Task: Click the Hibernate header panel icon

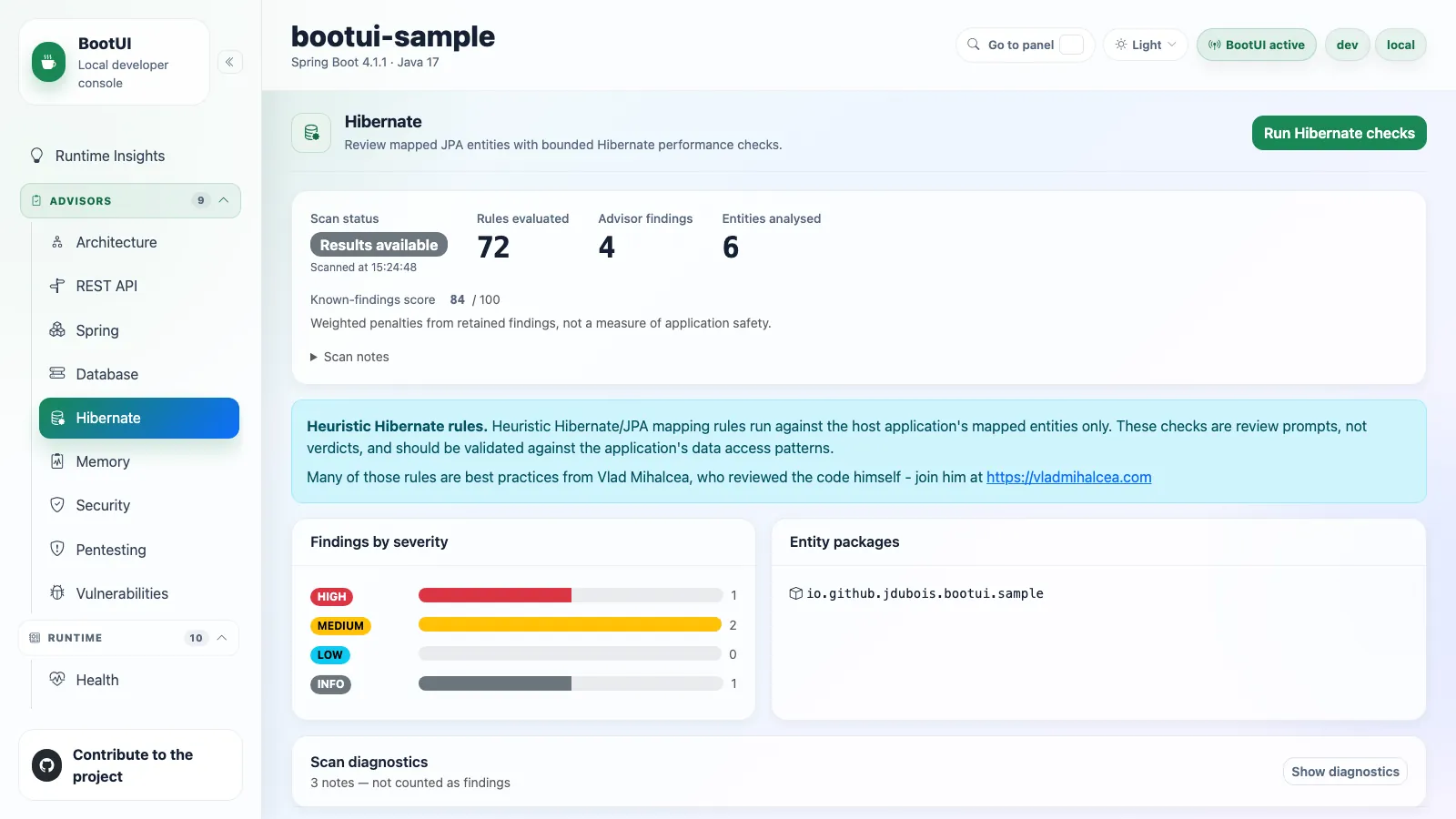Action: (x=311, y=133)
